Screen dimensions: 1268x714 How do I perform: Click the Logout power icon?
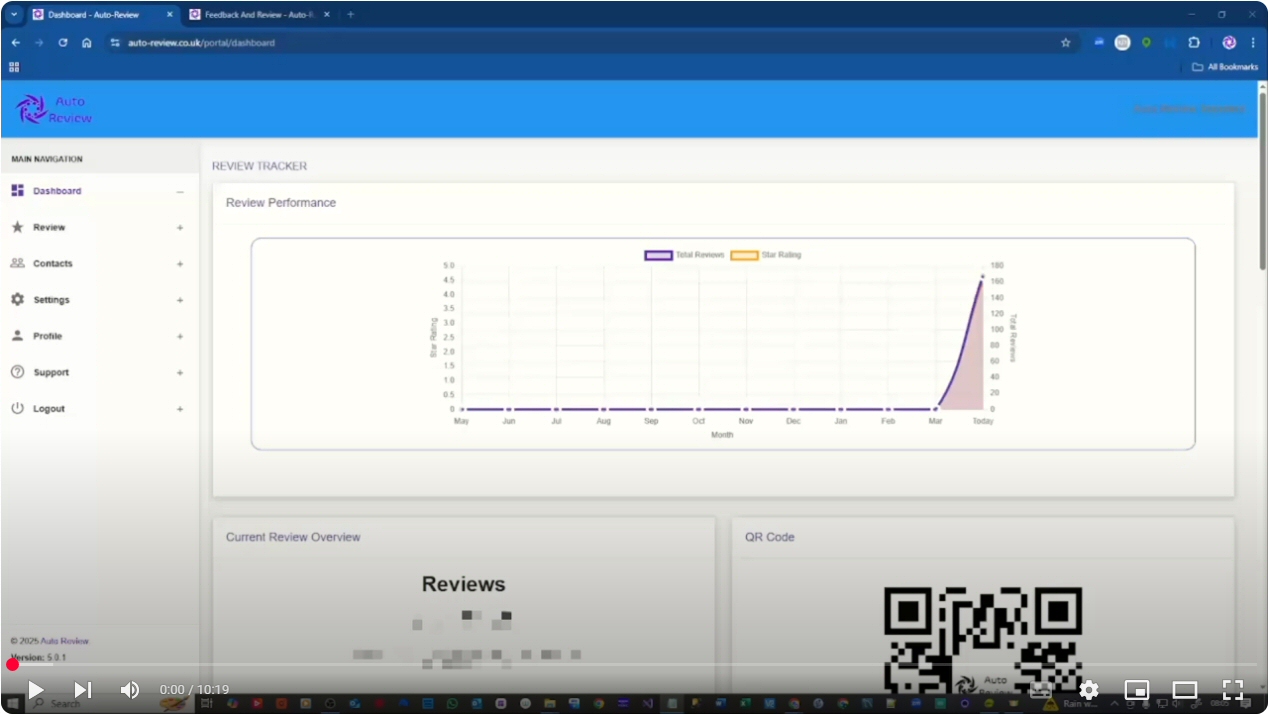[x=17, y=408]
